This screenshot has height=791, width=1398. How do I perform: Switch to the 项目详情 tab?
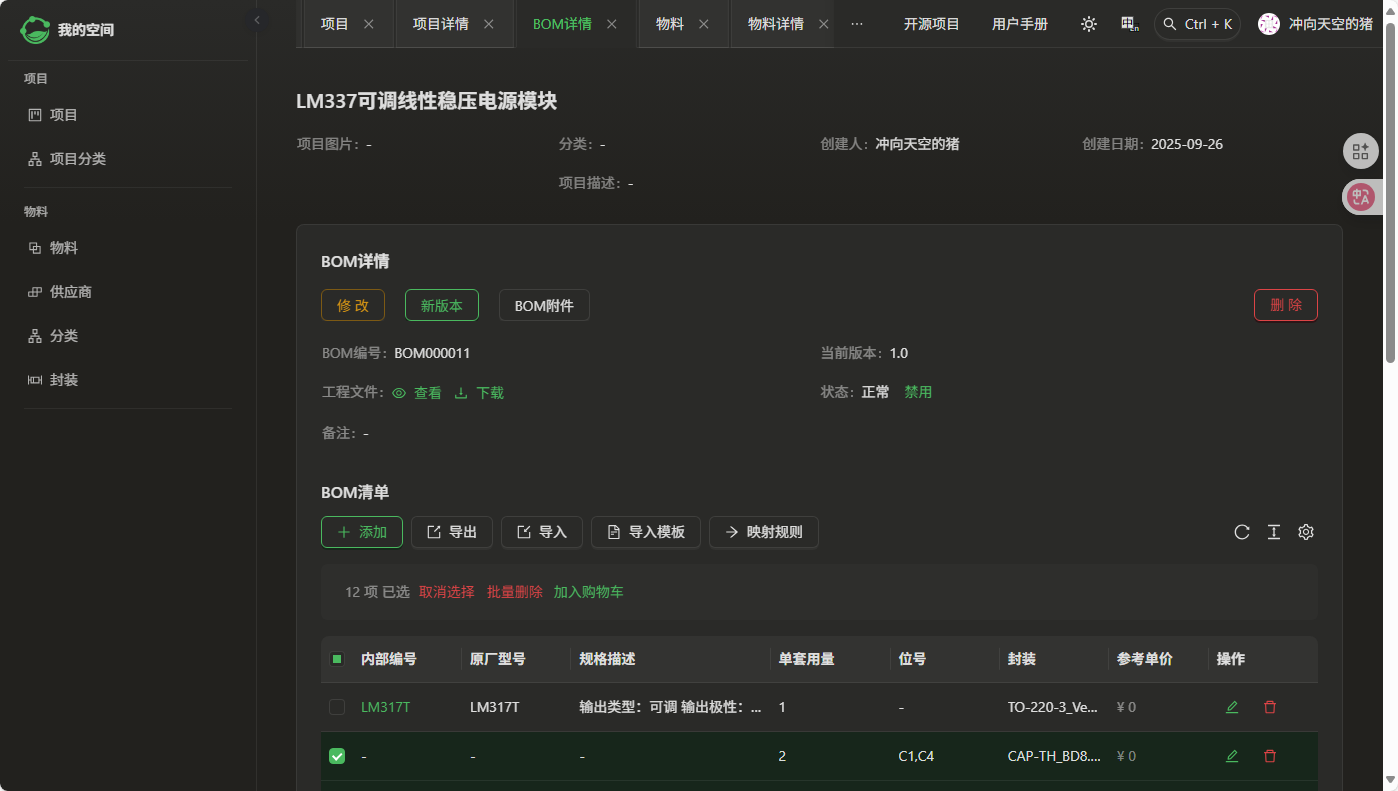(441, 24)
